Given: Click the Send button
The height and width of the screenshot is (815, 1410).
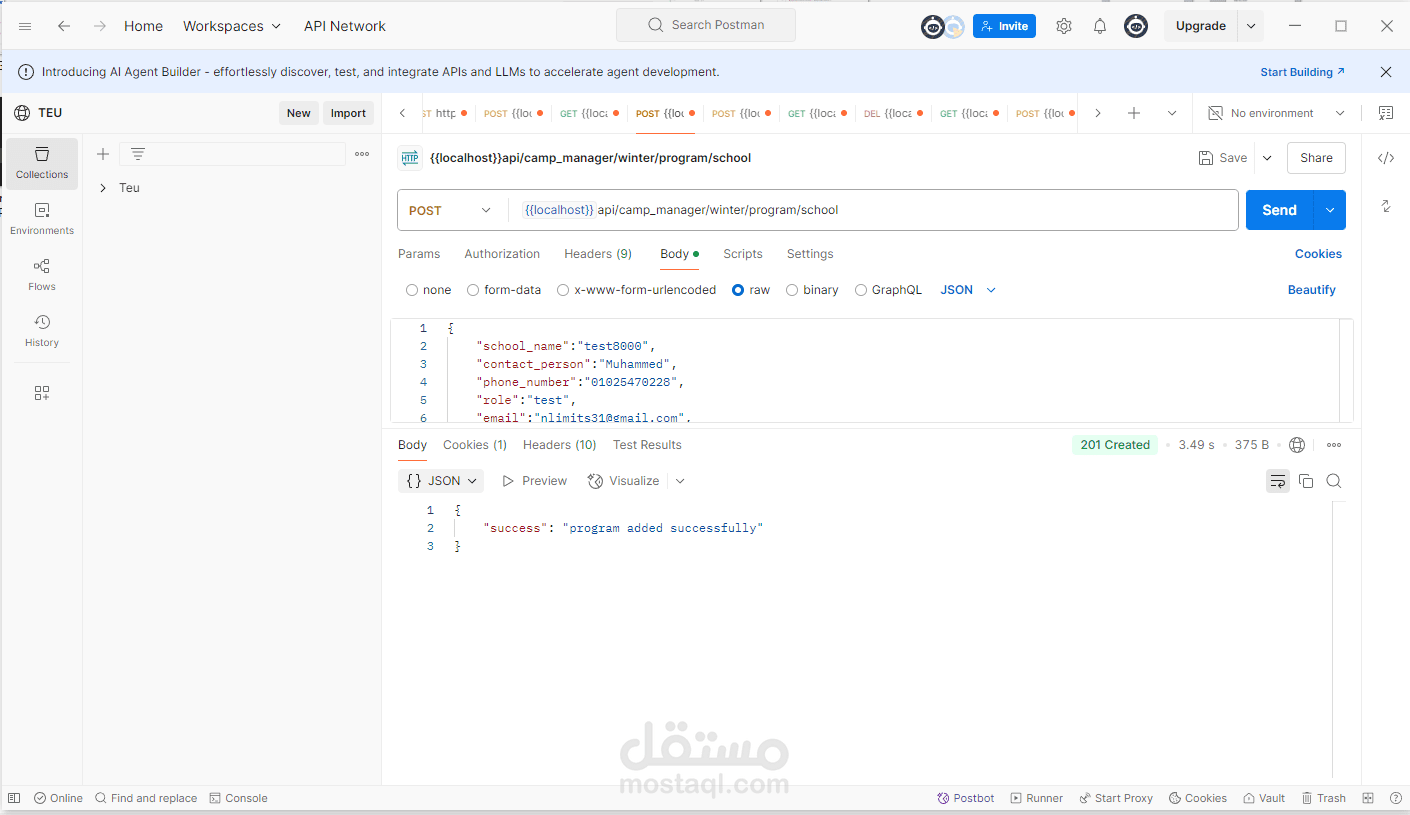Looking at the screenshot, I should click(1280, 210).
